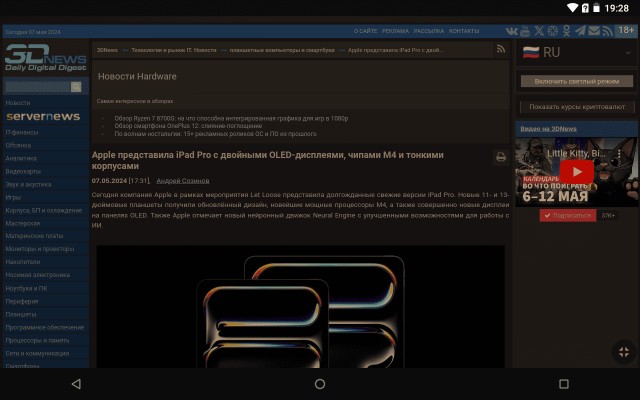
Task: Open Мастерская sidebar section
Action: click(22, 224)
